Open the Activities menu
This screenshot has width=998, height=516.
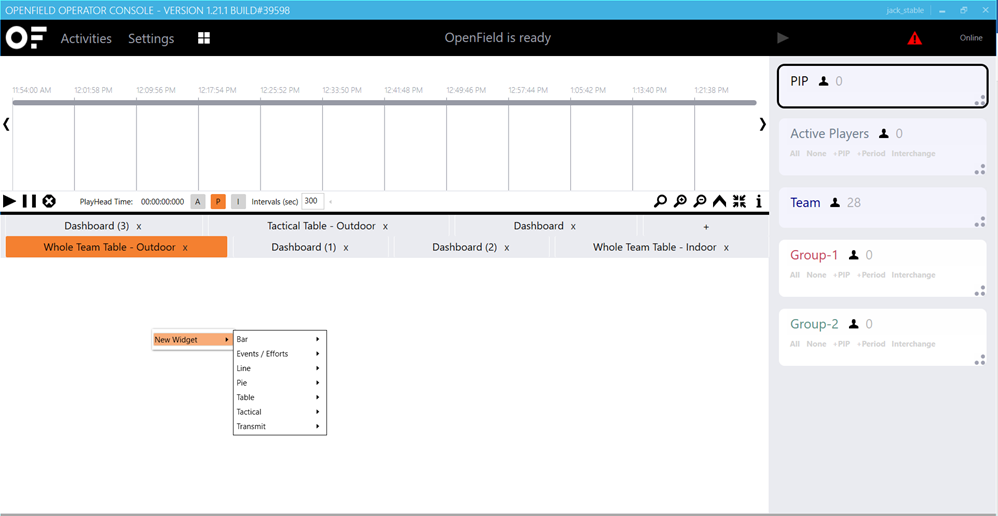86,39
